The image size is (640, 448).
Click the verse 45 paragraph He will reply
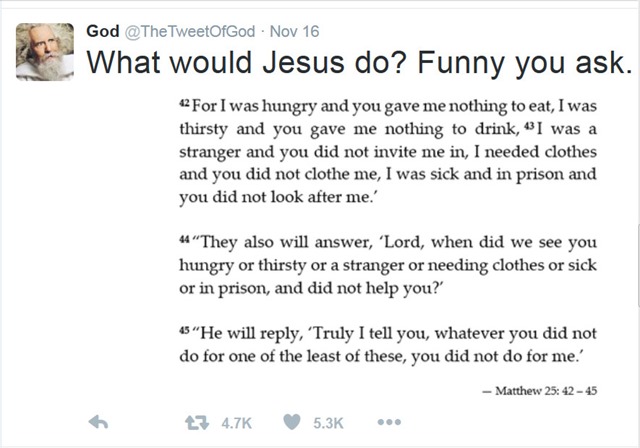[x=388, y=345]
